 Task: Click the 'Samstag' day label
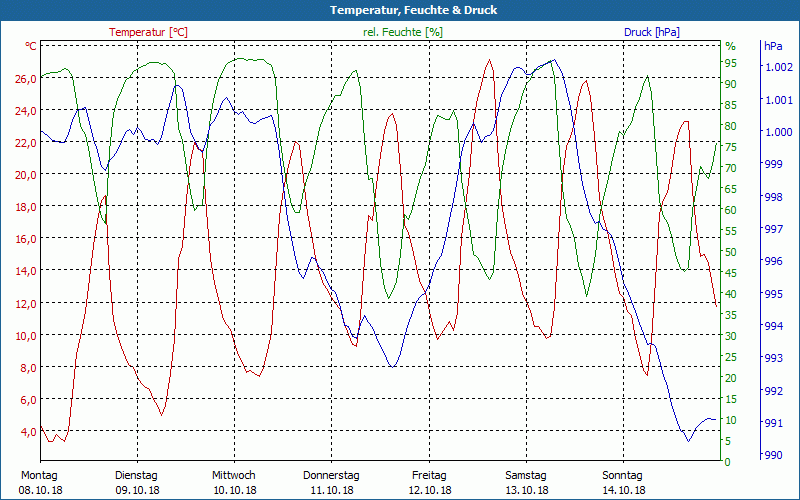(x=526, y=476)
